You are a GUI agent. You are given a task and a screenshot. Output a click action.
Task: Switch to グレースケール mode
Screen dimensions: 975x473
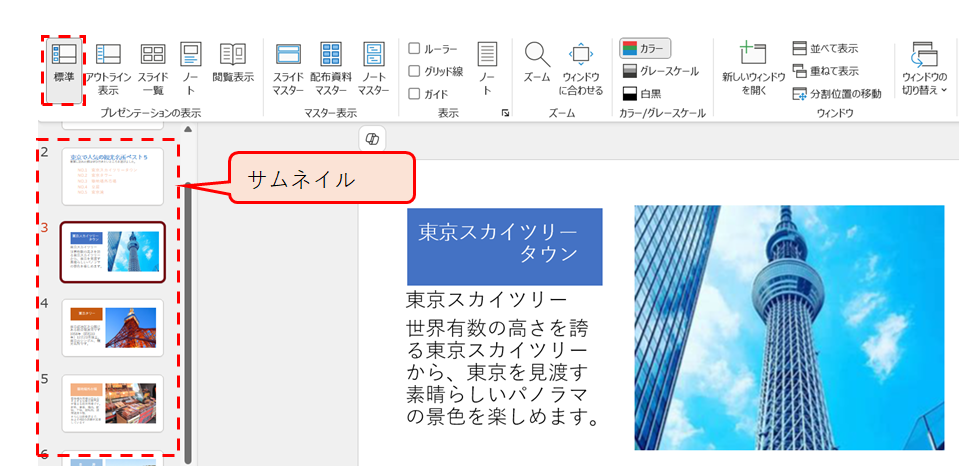tap(660, 71)
